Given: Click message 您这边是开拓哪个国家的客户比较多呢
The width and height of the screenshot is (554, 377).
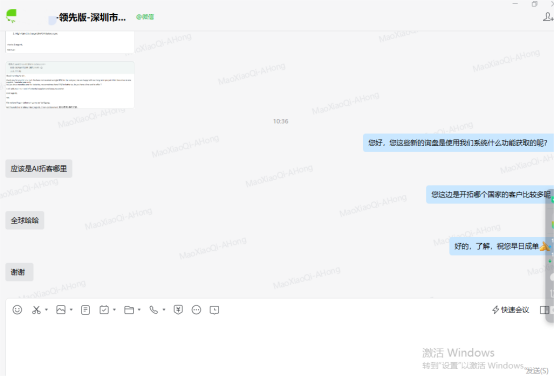Looking at the screenshot, I should 490,194.
